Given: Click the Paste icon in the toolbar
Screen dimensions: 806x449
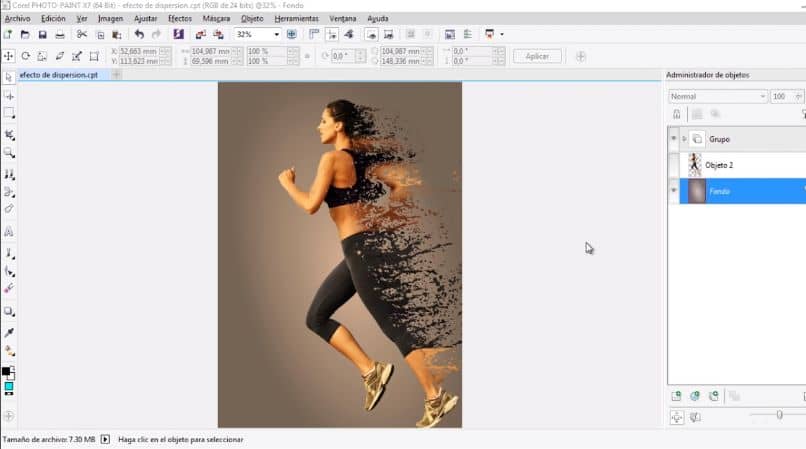Looking at the screenshot, I should tap(117, 34).
